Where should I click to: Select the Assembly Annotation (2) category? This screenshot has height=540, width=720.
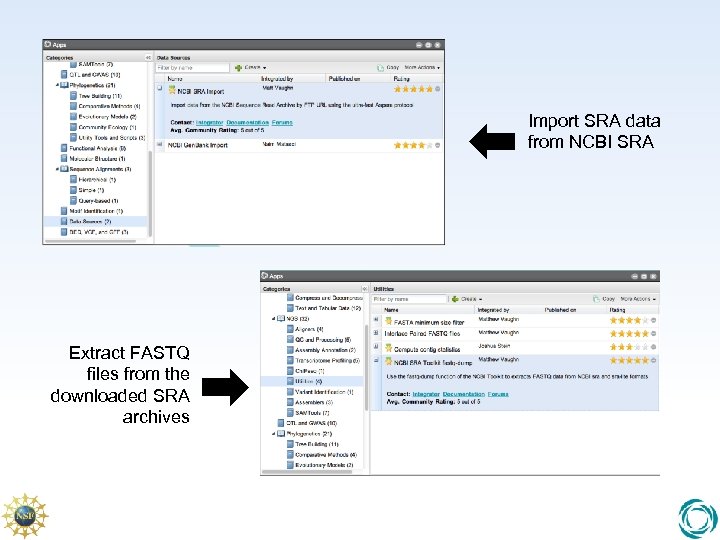pyautogui.click(x=325, y=350)
